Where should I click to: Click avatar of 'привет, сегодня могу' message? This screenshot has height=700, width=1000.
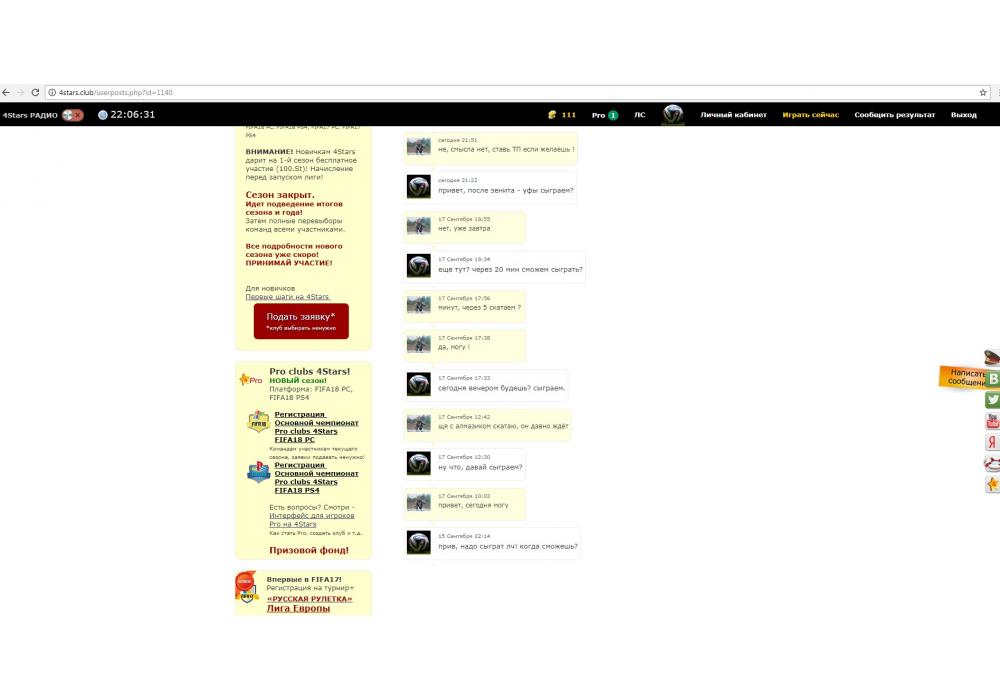tap(418, 502)
